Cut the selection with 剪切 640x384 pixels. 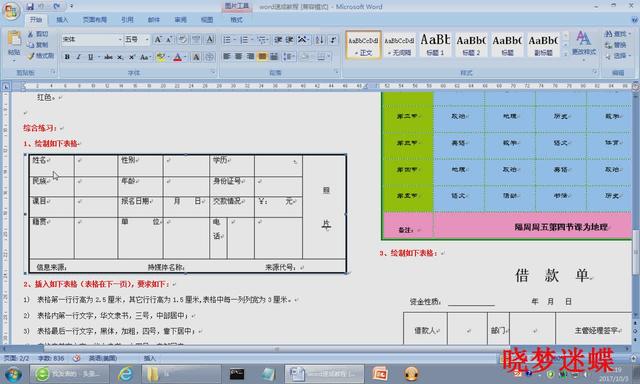coord(38,34)
